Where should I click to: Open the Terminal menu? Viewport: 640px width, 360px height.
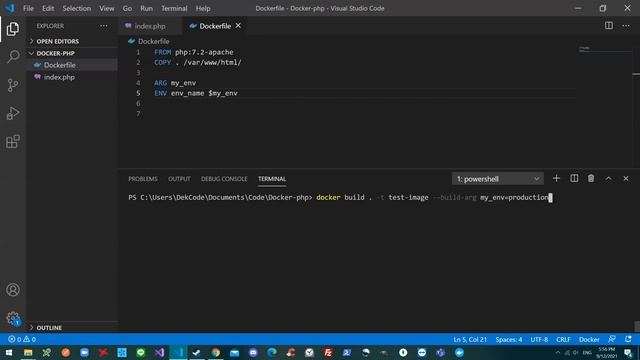(174, 8)
